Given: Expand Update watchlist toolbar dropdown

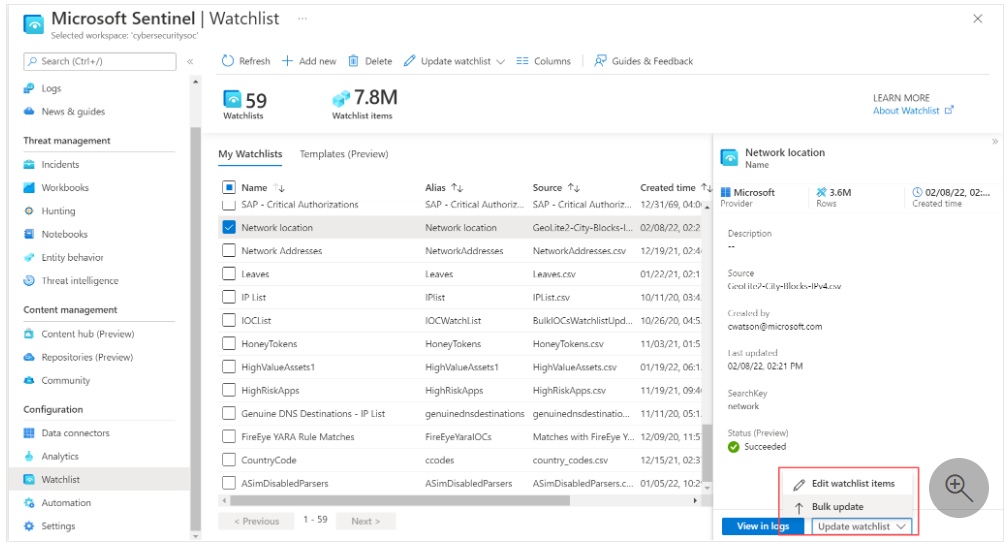Looking at the screenshot, I should 454,61.
